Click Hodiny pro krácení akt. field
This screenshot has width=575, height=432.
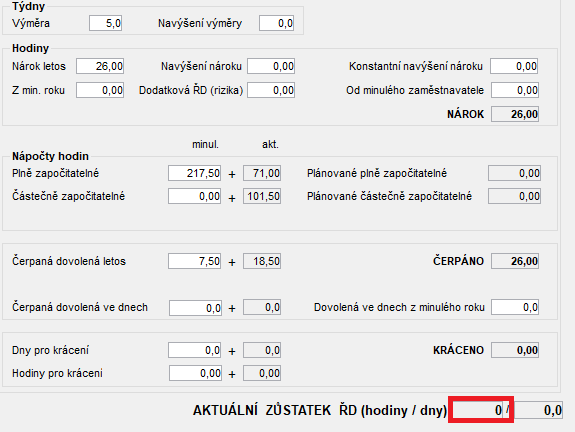(262, 373)
